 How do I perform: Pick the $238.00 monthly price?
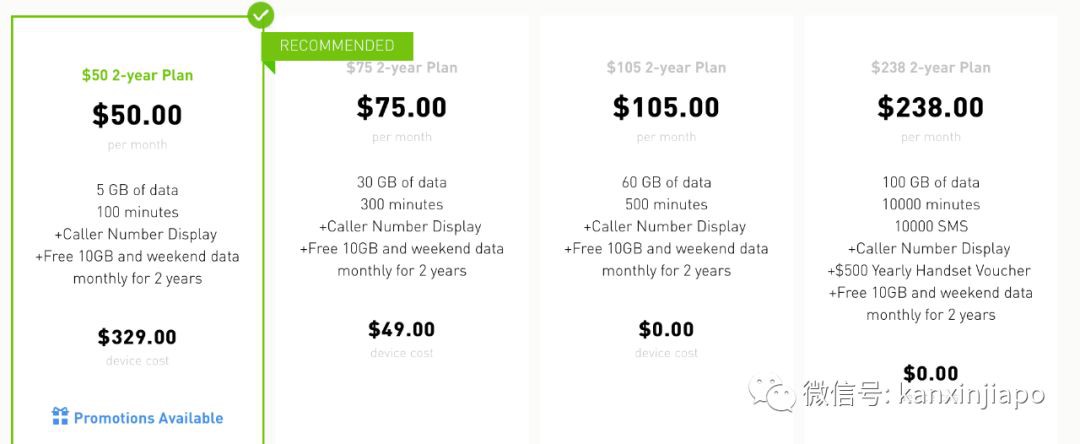coord(930,107)
